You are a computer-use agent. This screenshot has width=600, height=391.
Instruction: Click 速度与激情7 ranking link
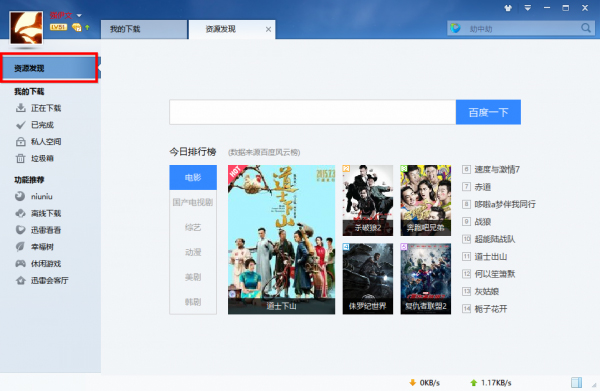point(497,169)
